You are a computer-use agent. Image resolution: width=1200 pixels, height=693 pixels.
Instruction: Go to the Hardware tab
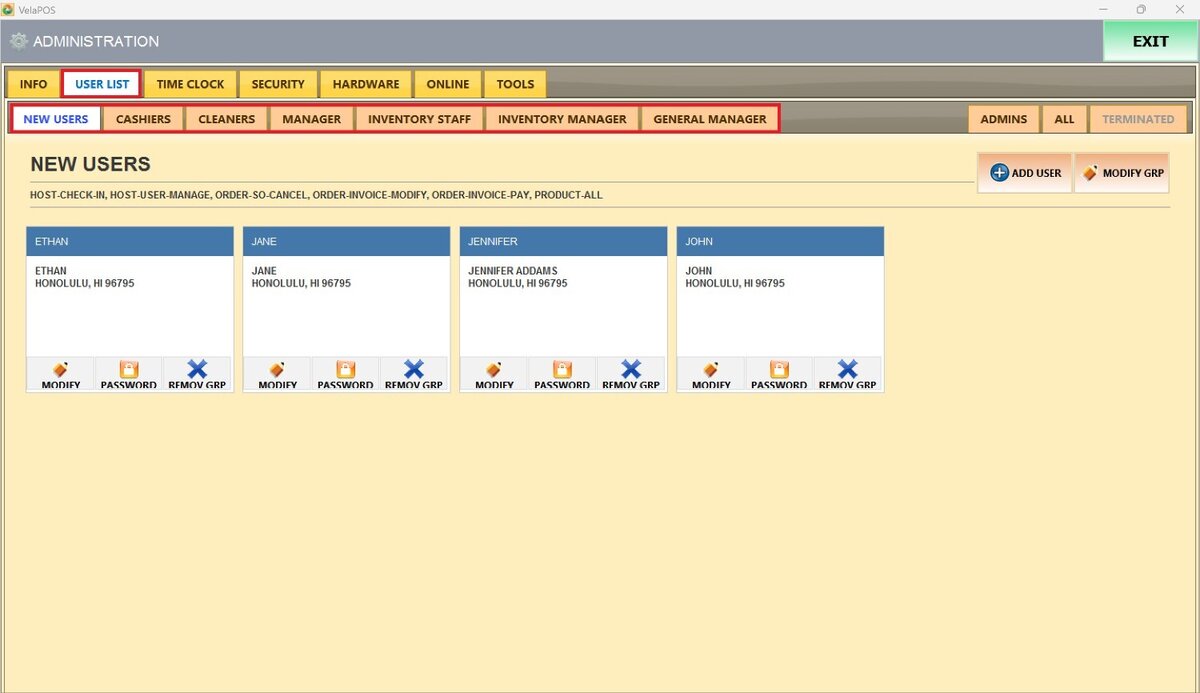tap(366, 84)
